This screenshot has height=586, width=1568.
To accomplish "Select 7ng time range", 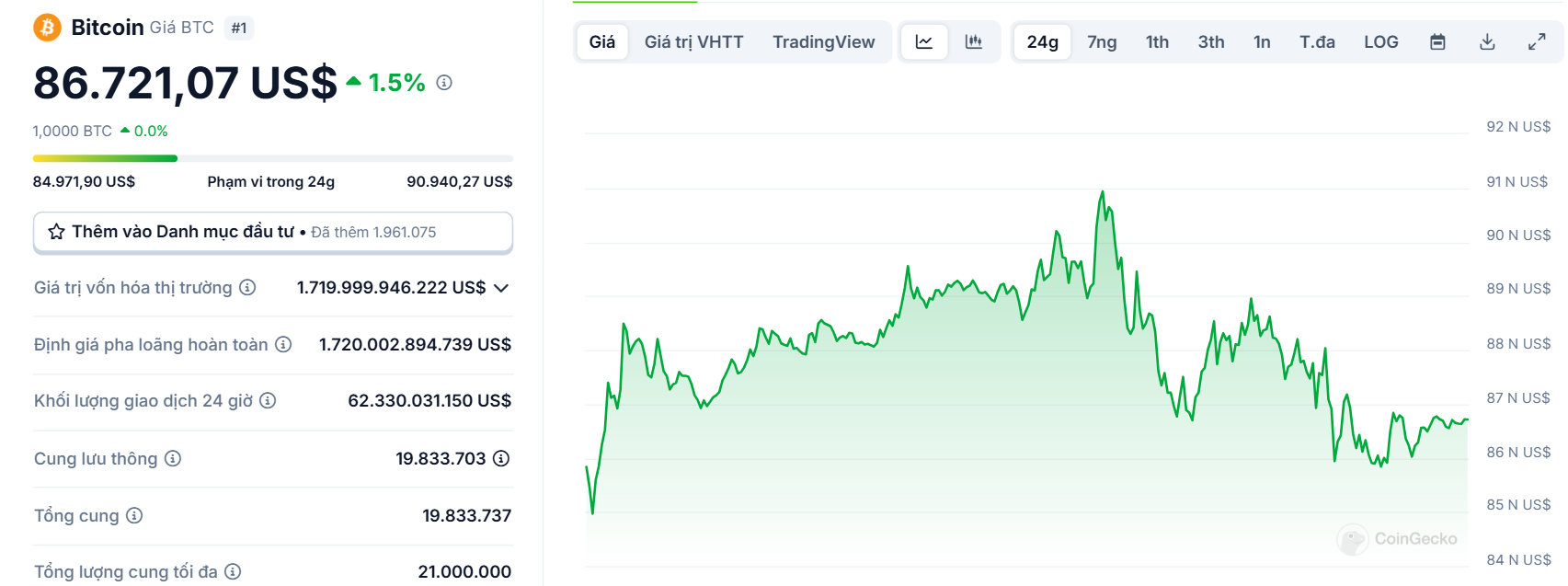I will pyautogui.click(x=1102, y=41).
